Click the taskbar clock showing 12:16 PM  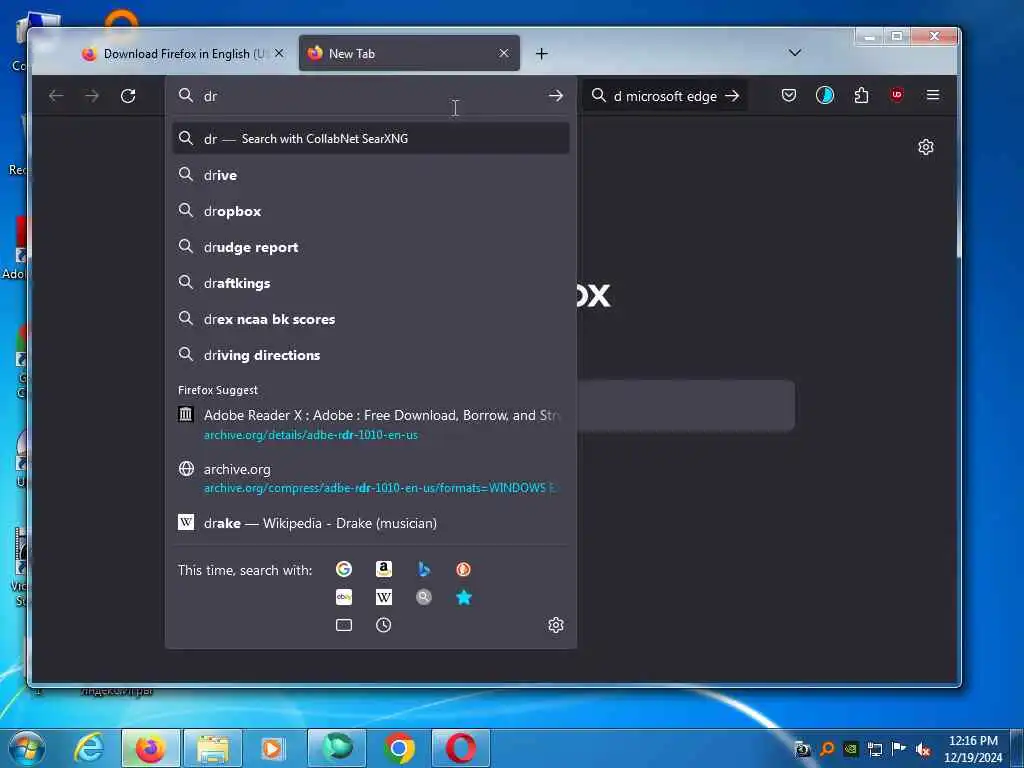pos(972,748)
